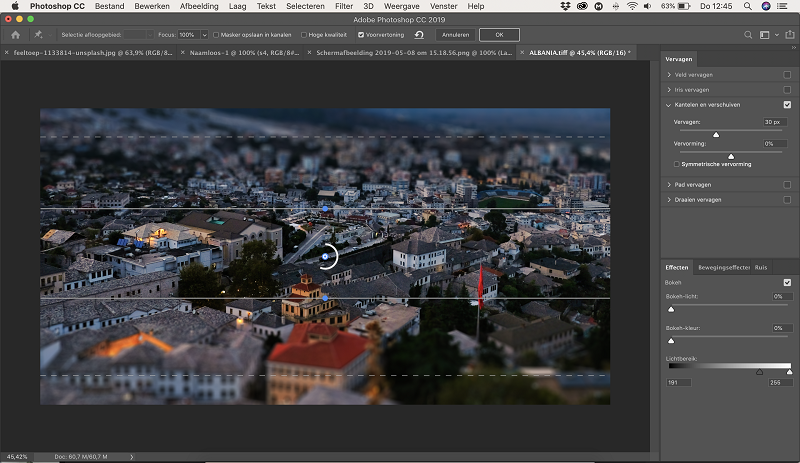The width and height of the screenshot is (800, 463).
Task: Open macOS Spotlight search icon
Action: (747, 6)
